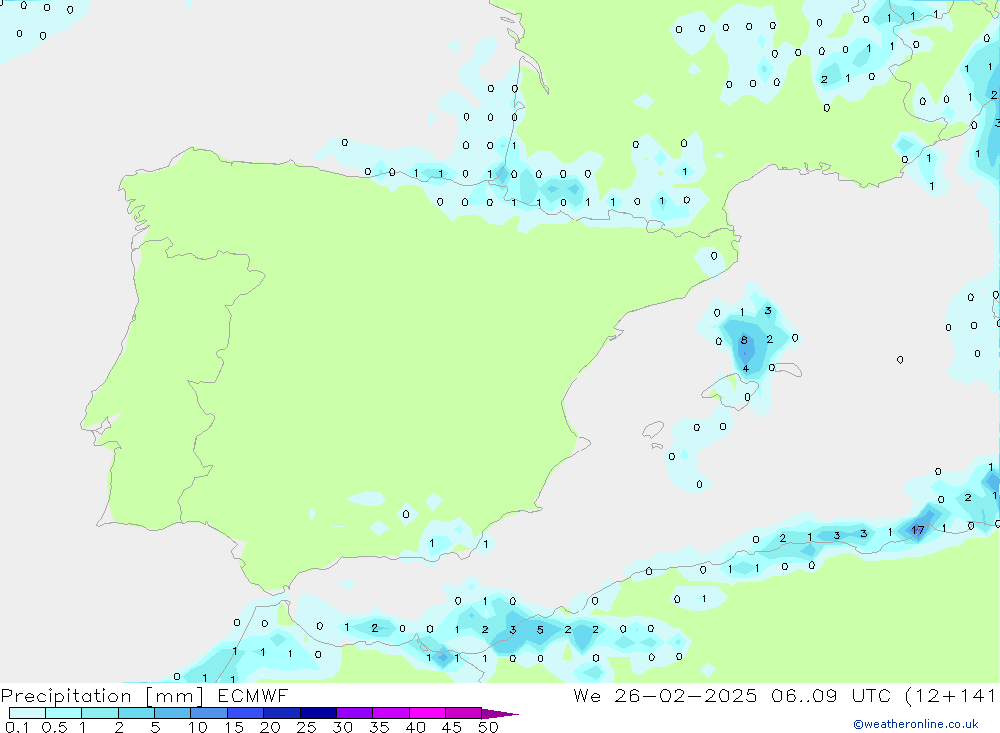The width and height of the screenshot is (1000, 733).
Task: Click the above-50 arrow tip of legend
Action: pos(500,713)
